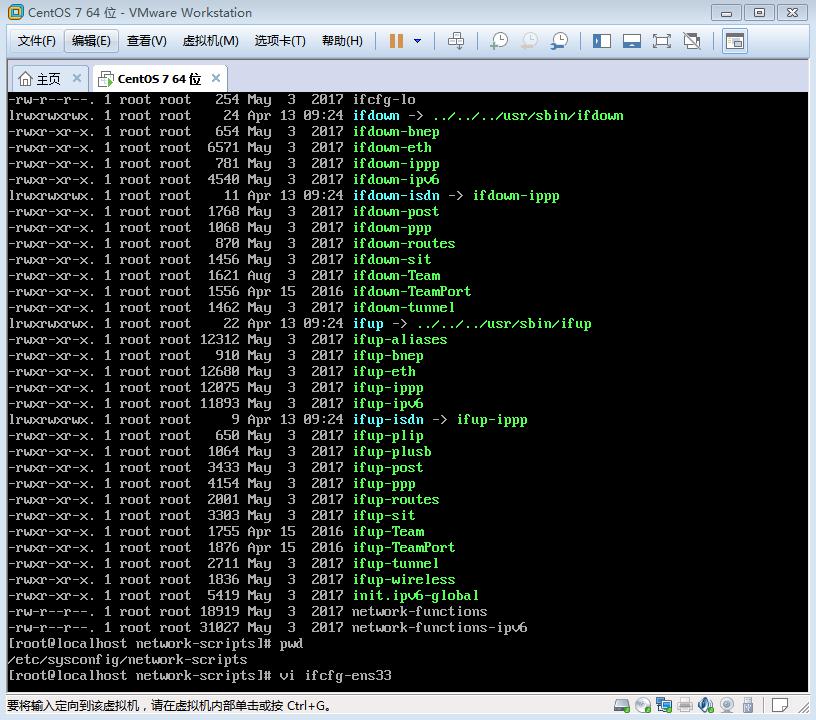Click the webcam status icon

(727, 705)
